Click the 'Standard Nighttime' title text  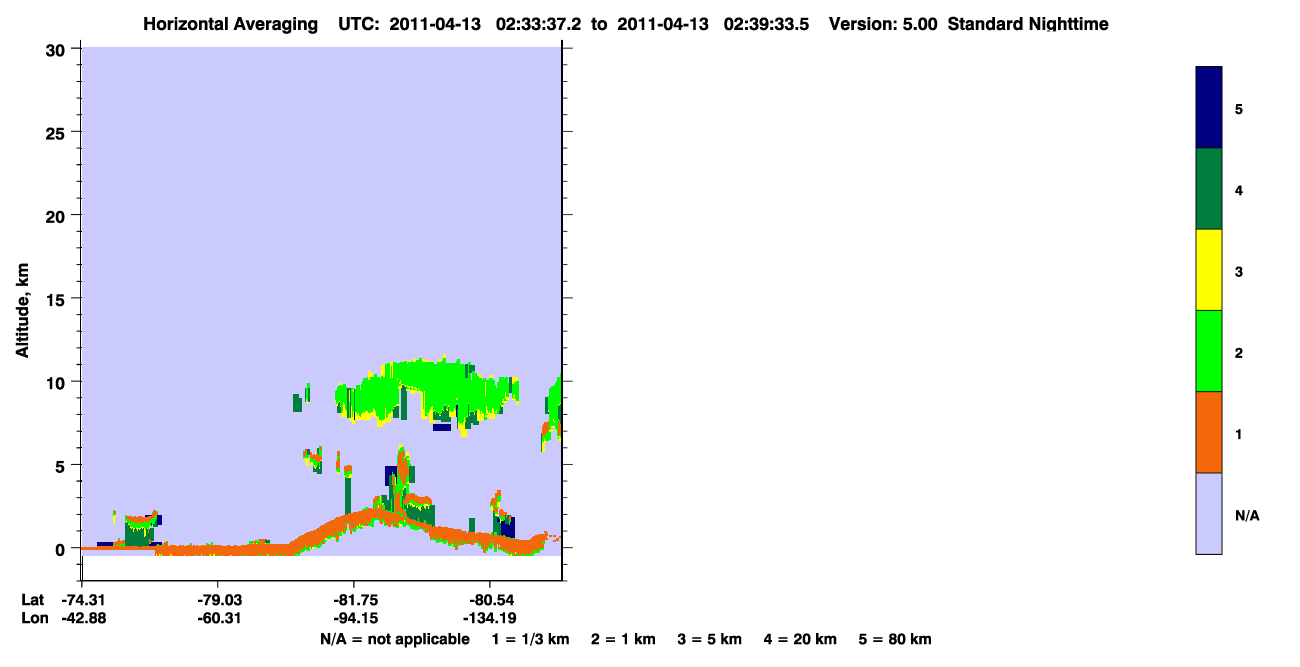(1028, 24)
